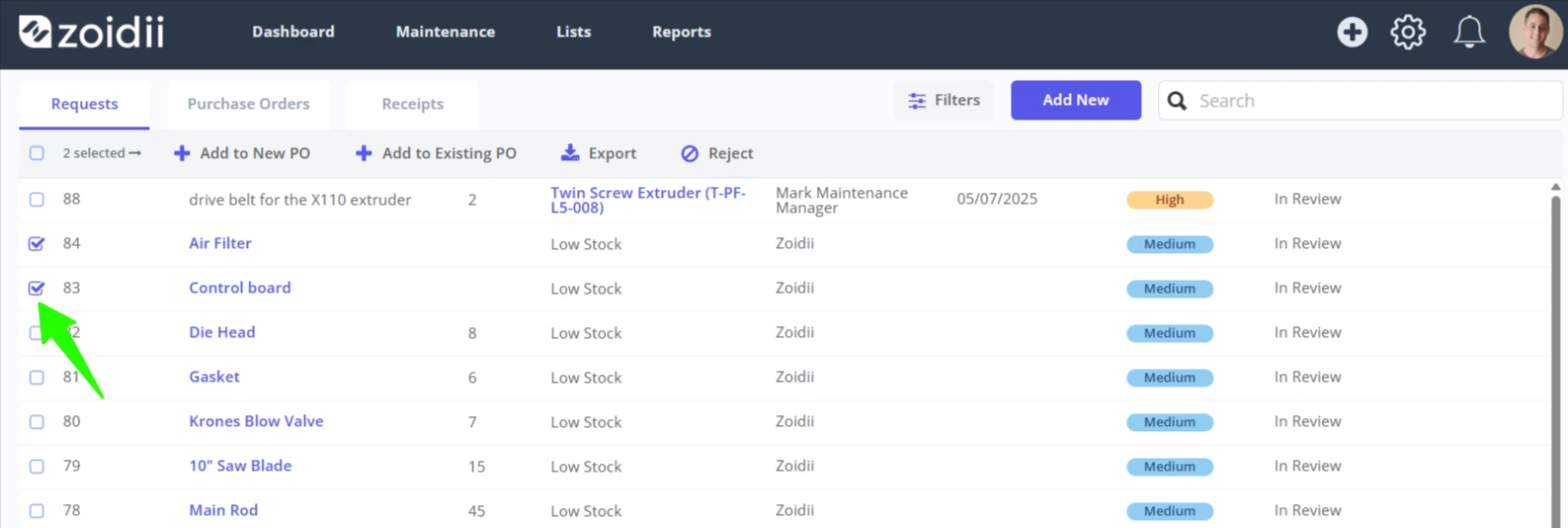This screenshot has width=1568, height=528.
Task: Switch to the Receipts tab
Action: (x=413, y=104)
